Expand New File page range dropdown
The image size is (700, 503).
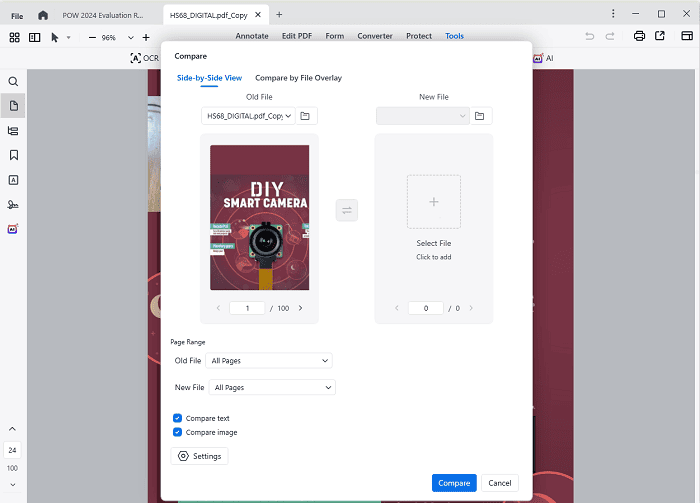point(271,387)
